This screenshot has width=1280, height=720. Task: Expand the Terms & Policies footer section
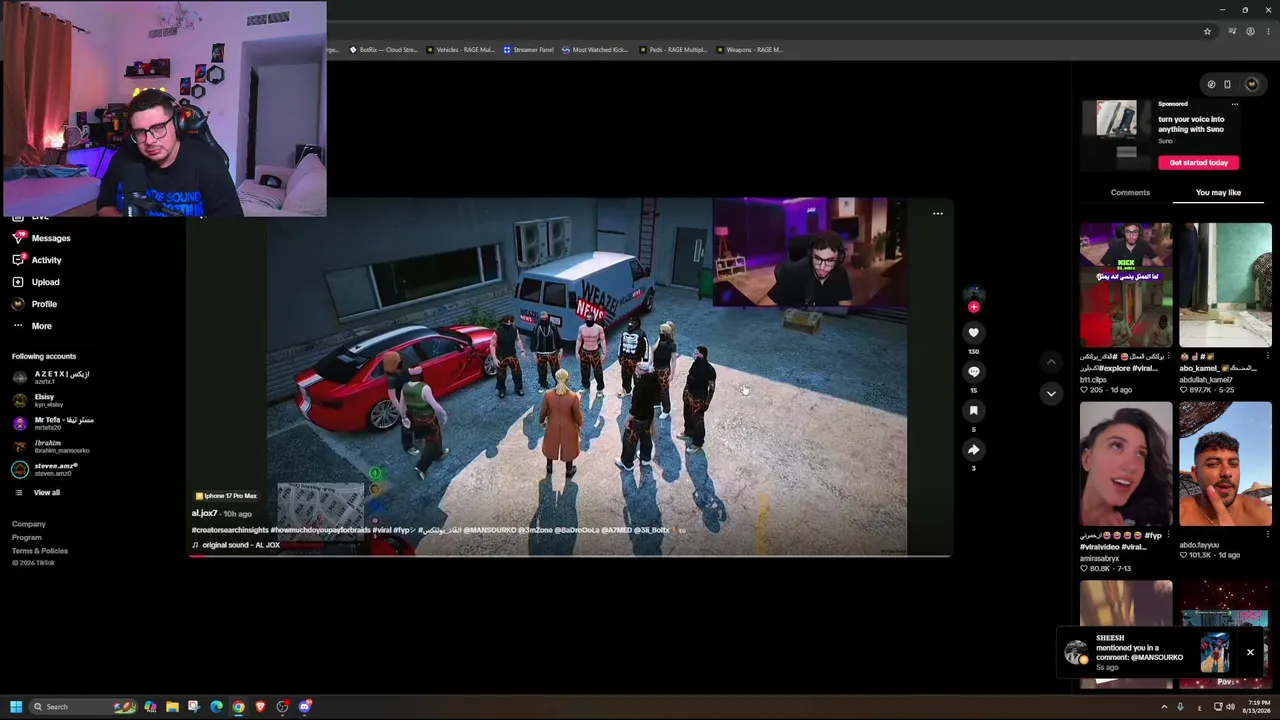[x=40, y=551]
